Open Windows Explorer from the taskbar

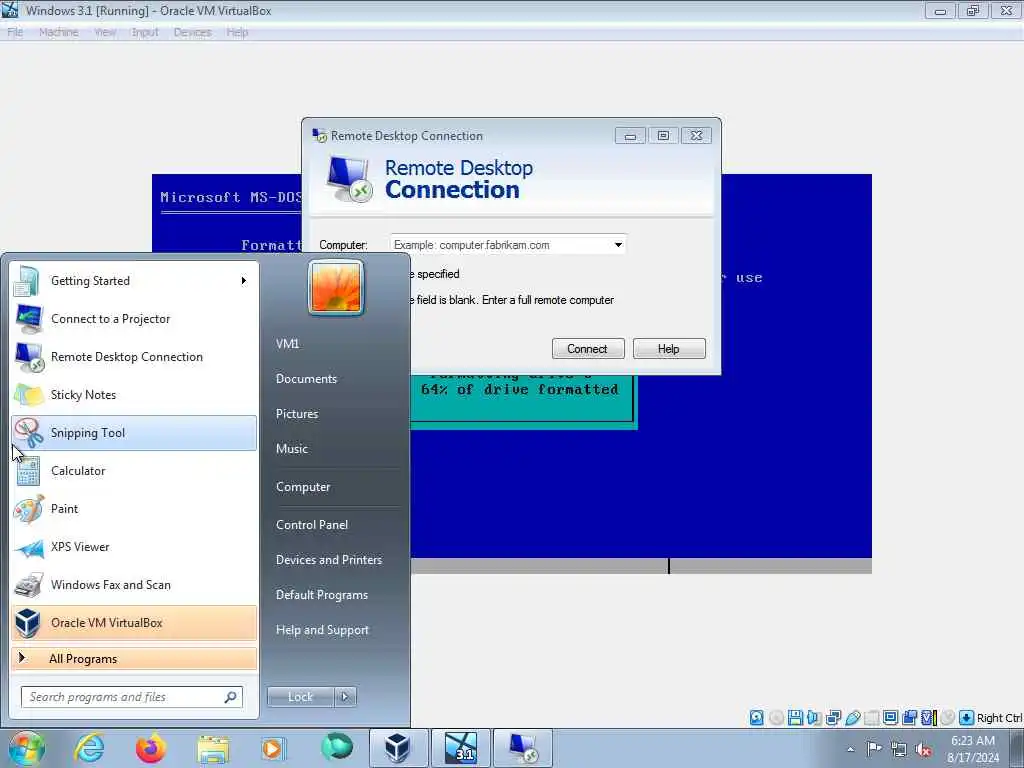(x=213, y=748)
